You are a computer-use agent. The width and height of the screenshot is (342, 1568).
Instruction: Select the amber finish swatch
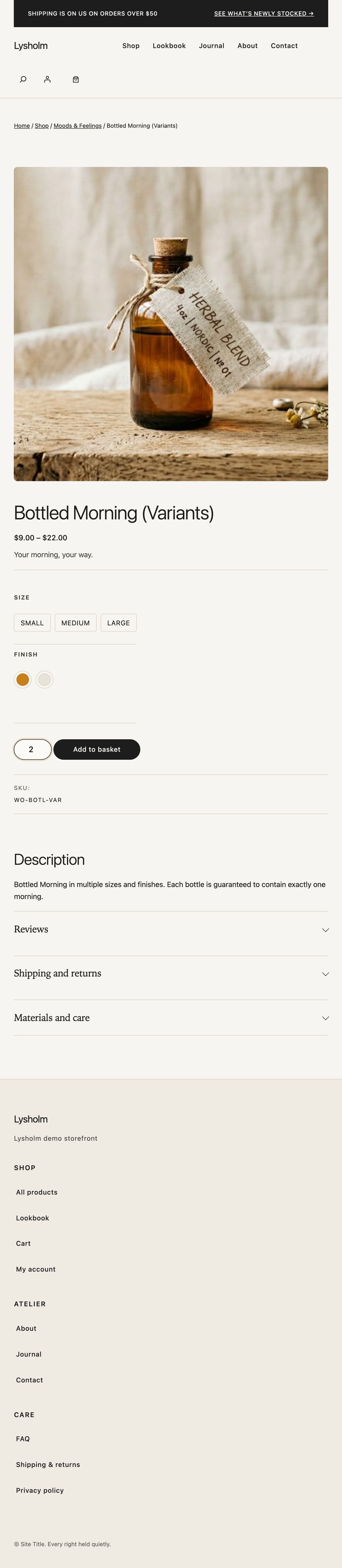tap(22, 679)
